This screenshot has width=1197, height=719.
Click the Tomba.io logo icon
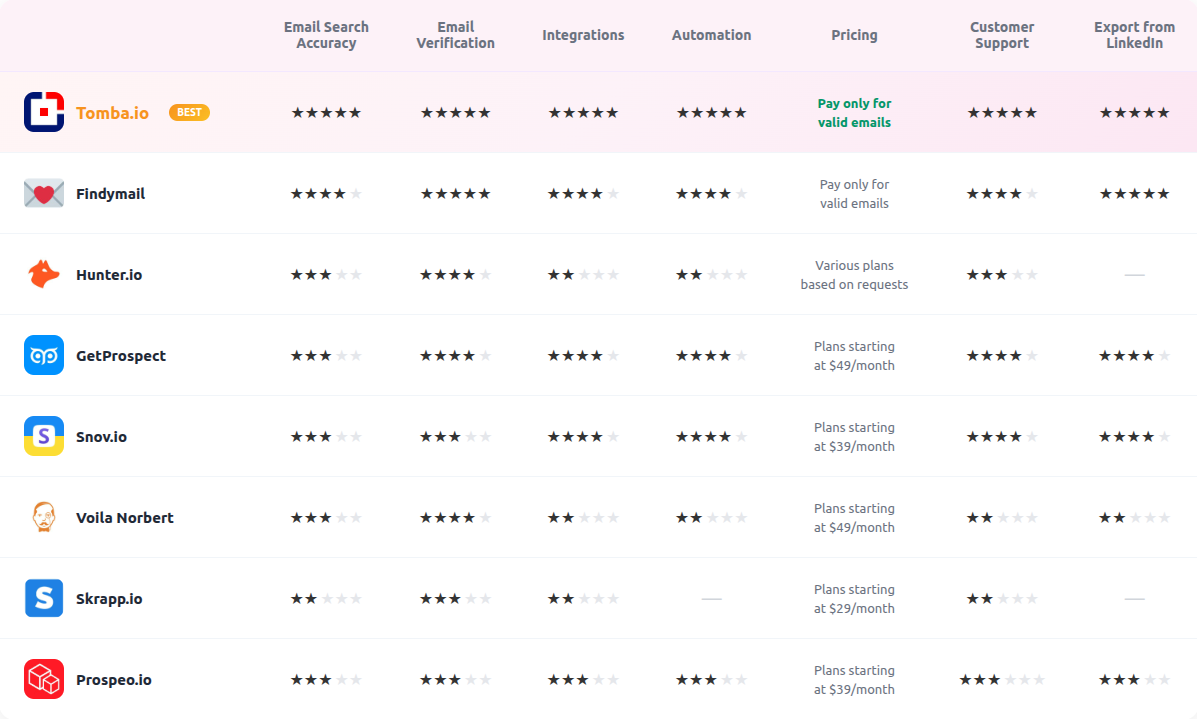coord(44,112)
